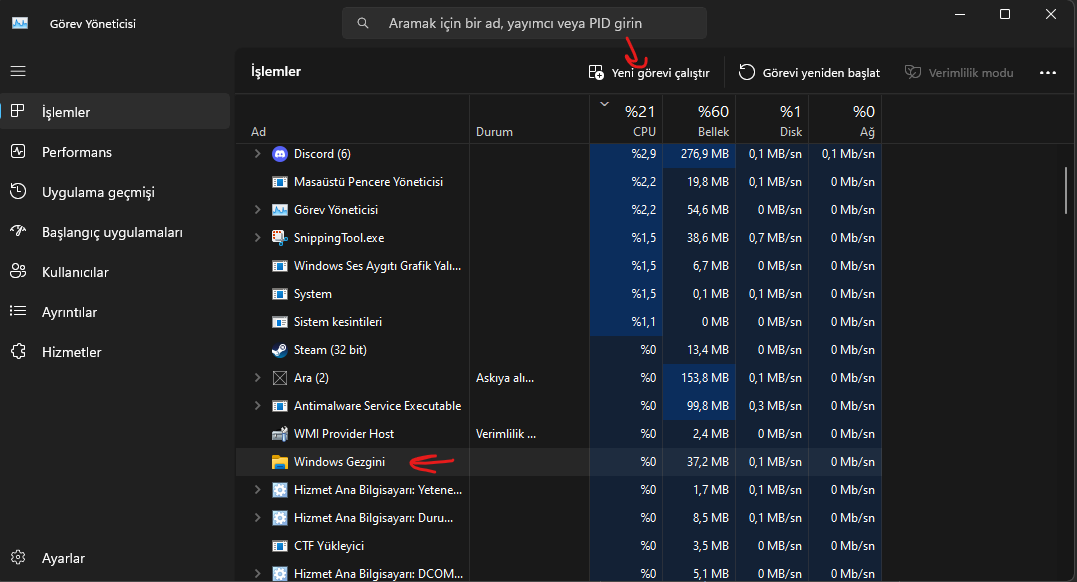Click Verimlilik... status of WMI Provider Host
This screenshot has height=582, width=1077.
(x=506, y=434)
